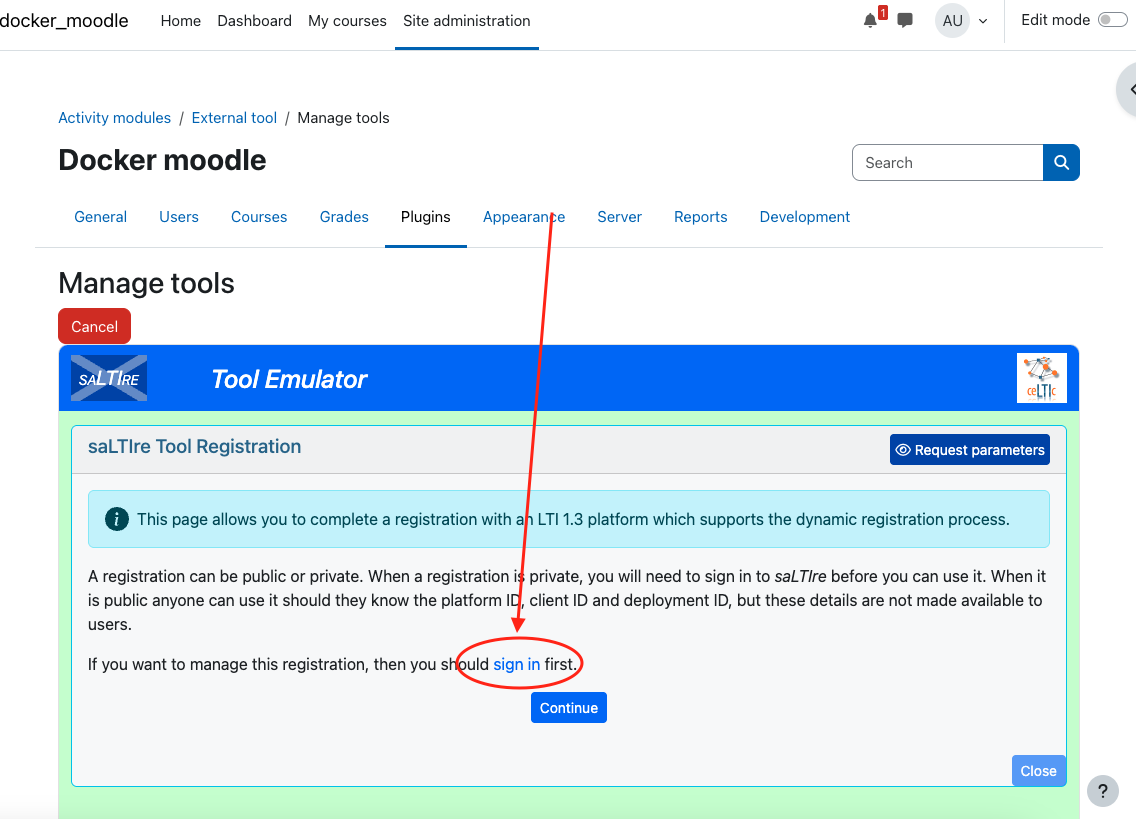Open Site administration in top navigation
Screen dimensions: 1136x819
point(467,21)
